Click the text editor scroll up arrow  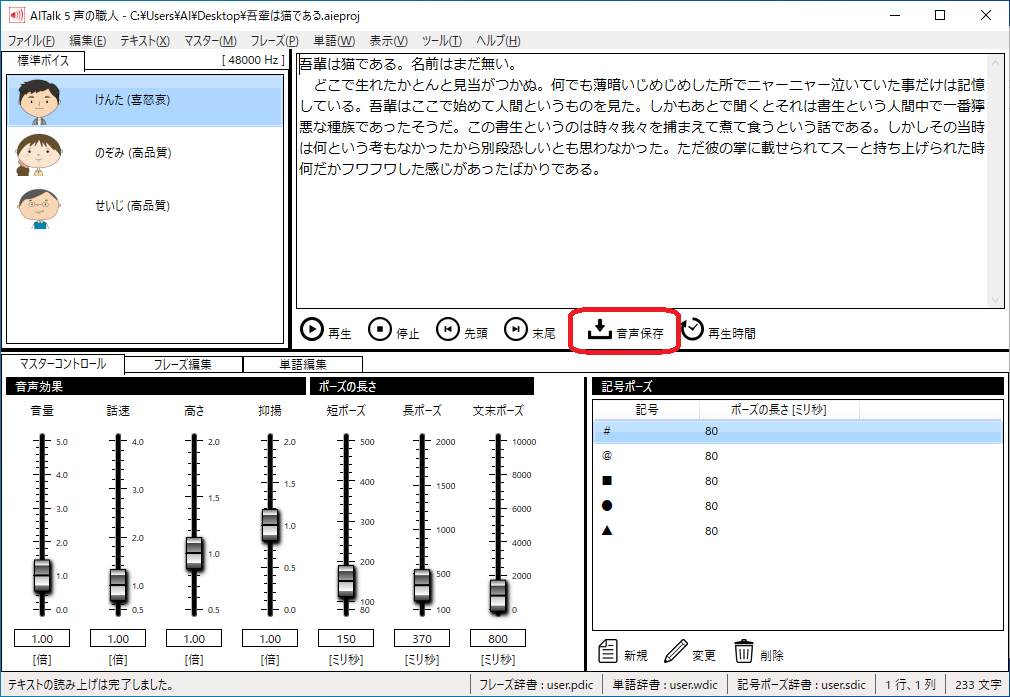pos(995,62)
